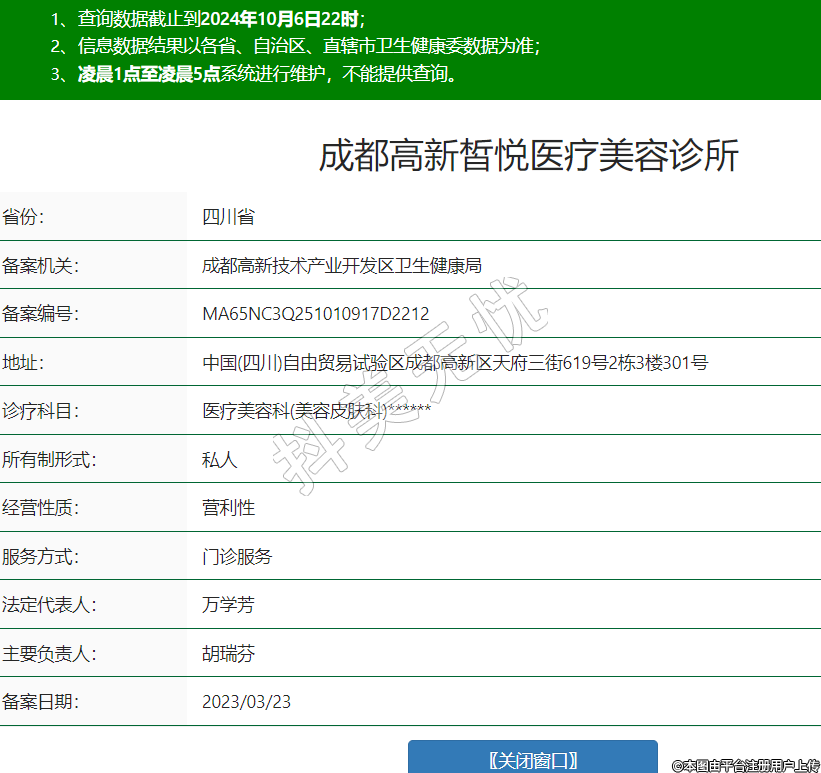Click the 诊疗科目 row label
This screenshot has width=821, height=773.
click(40, 410)
